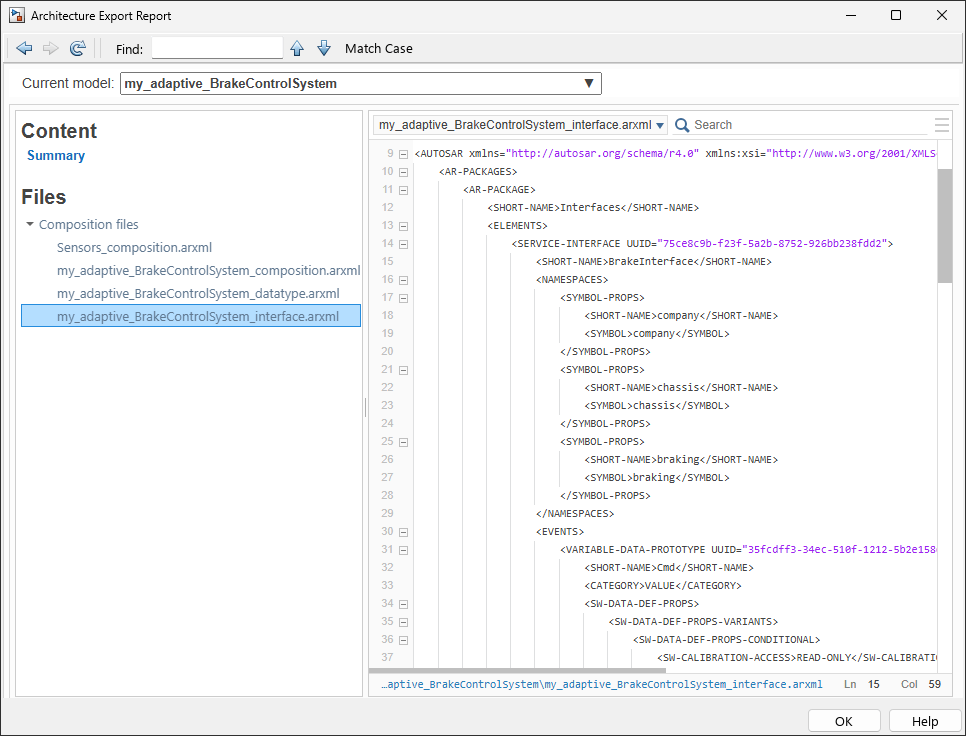The image size is (966, 736).
Task: Click the braking short name on line 26
Action: point(678,459)
